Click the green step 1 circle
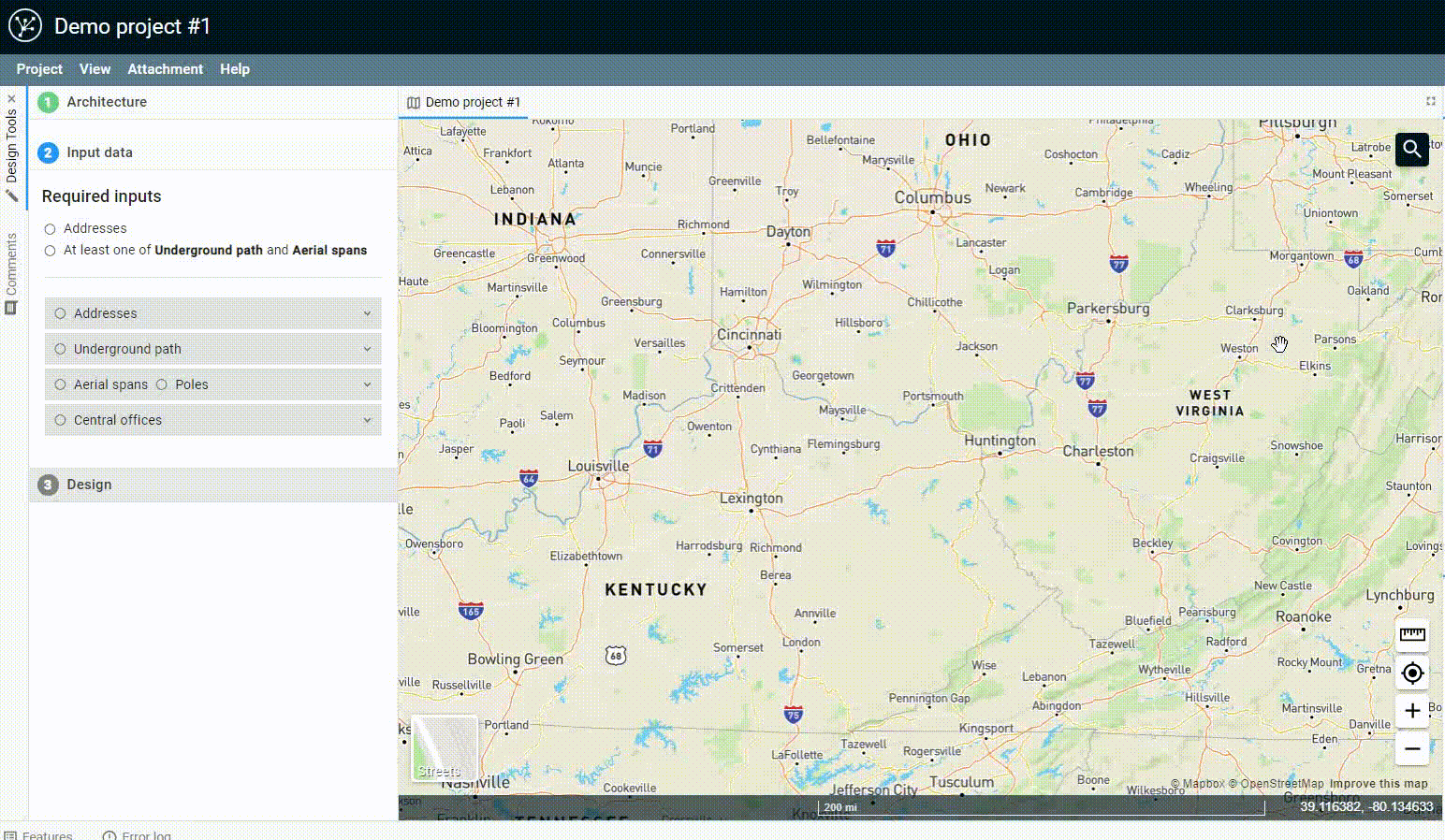Image resolution: width=1445 pixels, height=840 pixels. coord(48,102)
